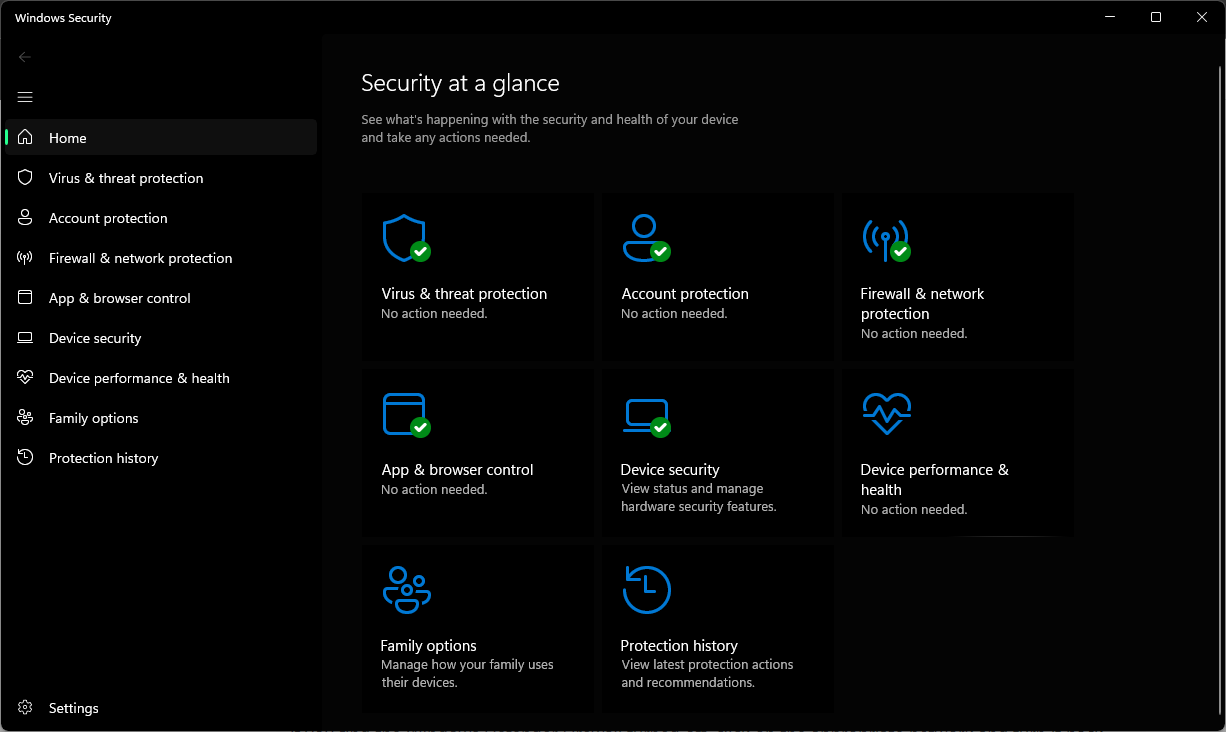Click 'View latest protection actions and recommendations.' text
The width and height of the screenshot is (1226, 732).
click(x=707, y=674)
